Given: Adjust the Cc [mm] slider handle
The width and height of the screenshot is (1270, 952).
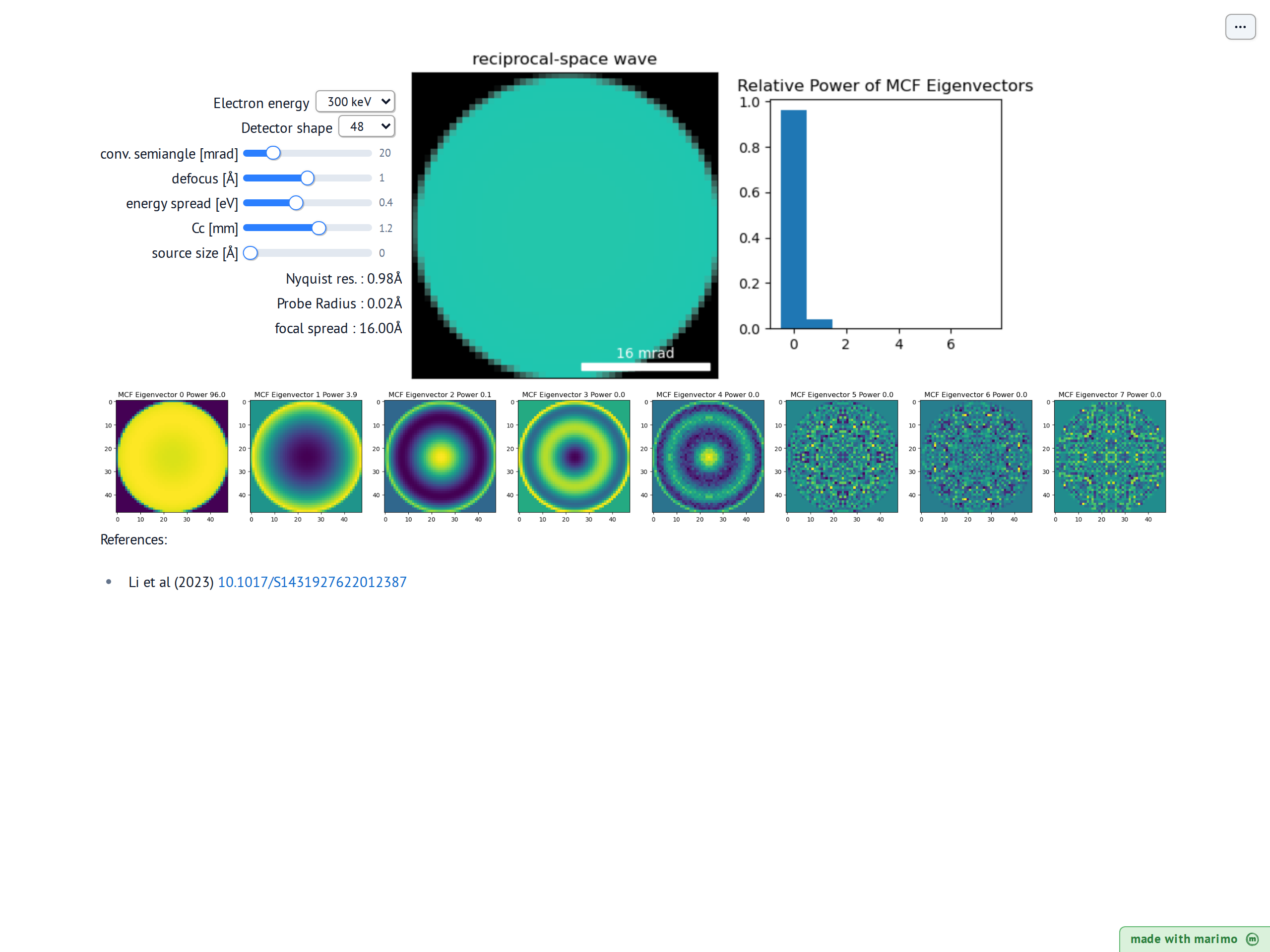Looking at the screenshot, I should tap(319, 229).
